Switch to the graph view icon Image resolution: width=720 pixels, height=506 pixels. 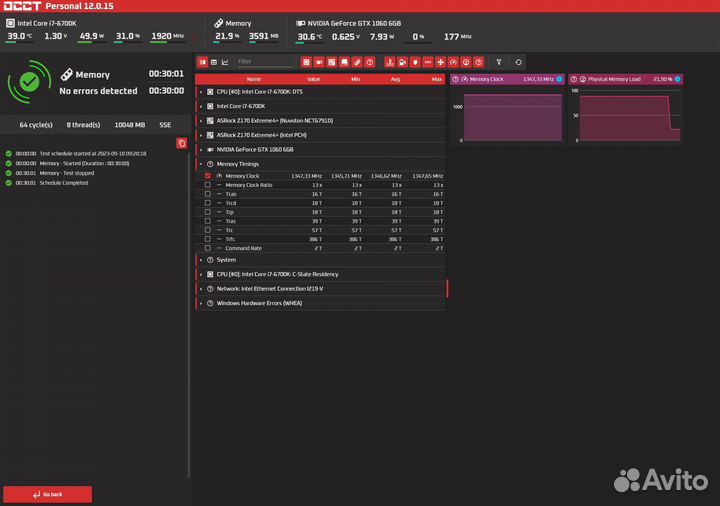point(225,62)
